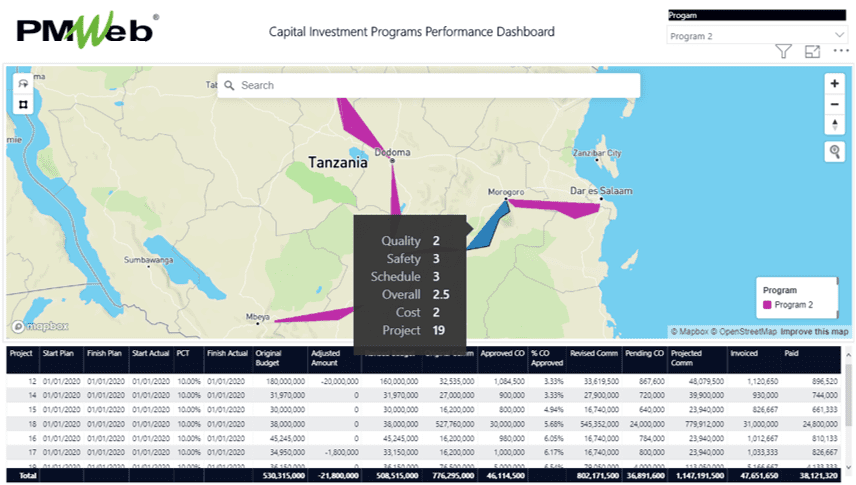Sort table by Original Budget column header
The image size is (856, 485).
(269, 357)
